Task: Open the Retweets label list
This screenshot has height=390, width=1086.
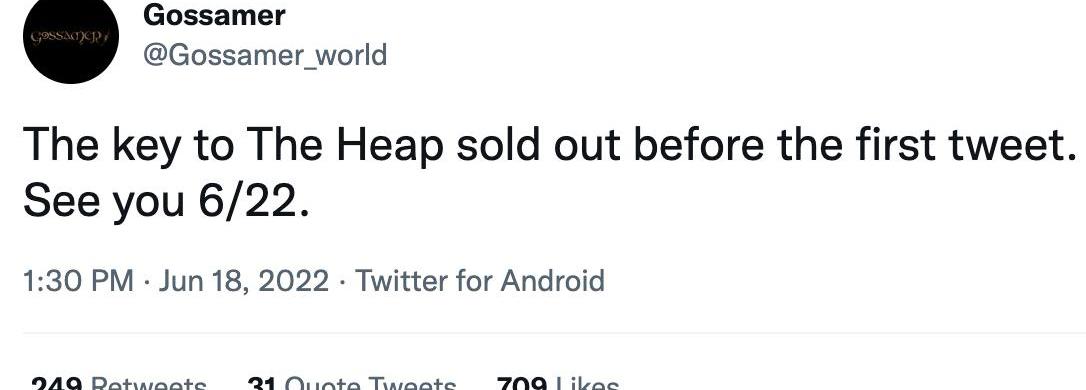Action: click(149, 383)
